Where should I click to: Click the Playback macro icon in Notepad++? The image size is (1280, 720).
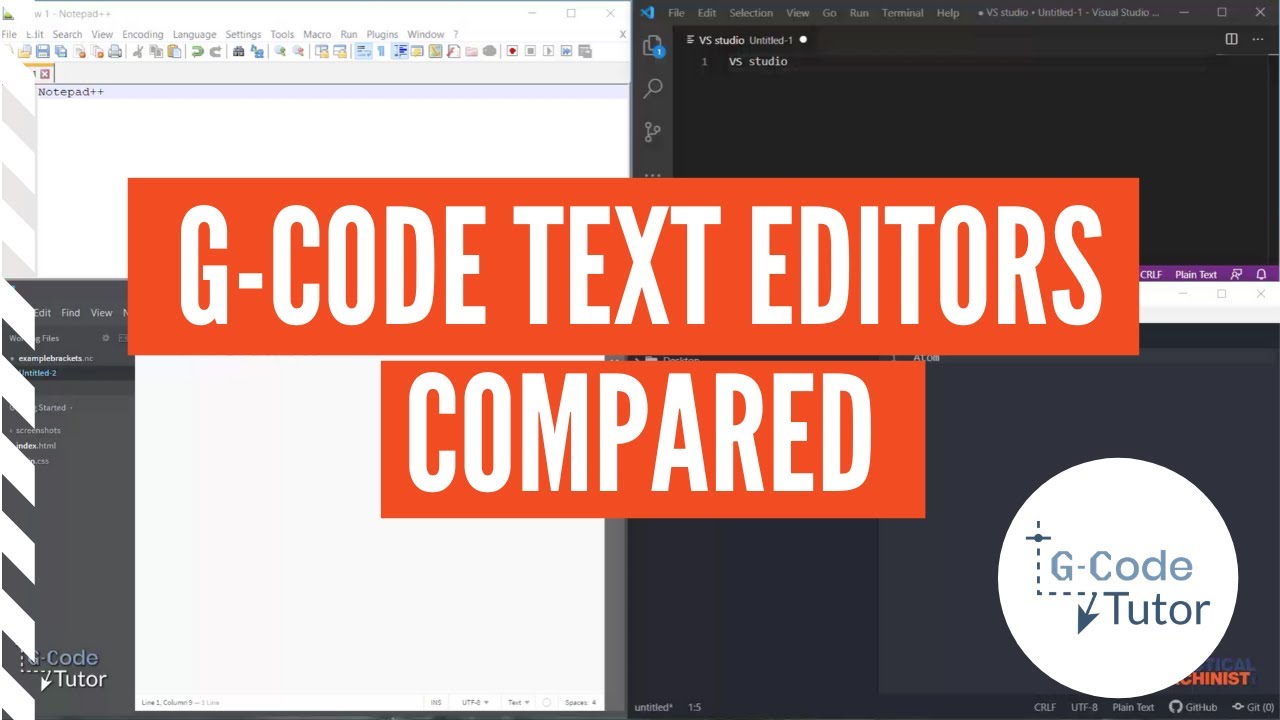click(x=548, y=51)
